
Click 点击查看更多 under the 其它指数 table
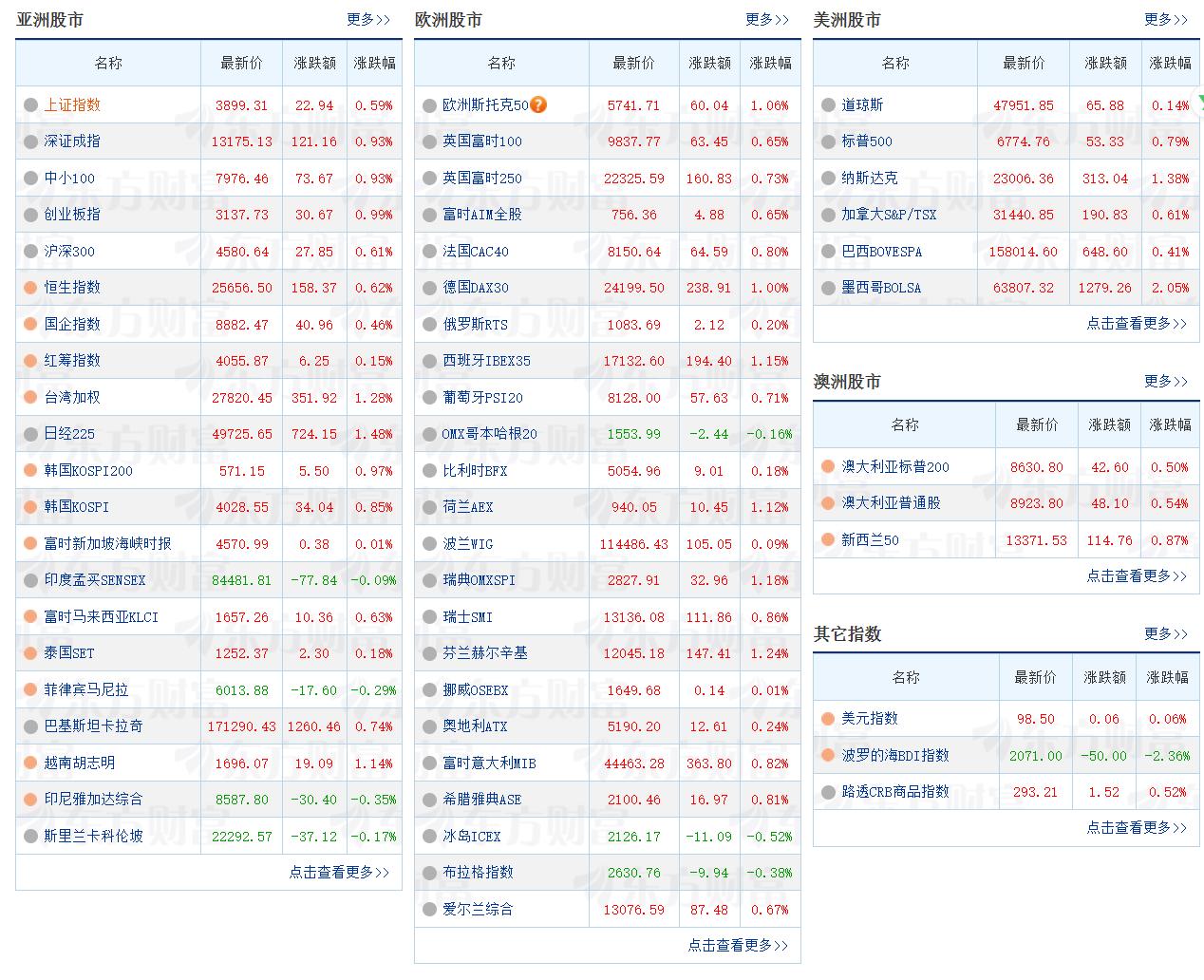[x=1137, y=827]
